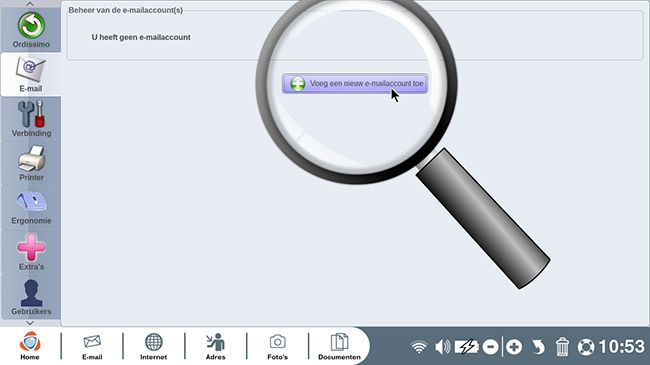Open the Gebruikers users section
This screenshot has height=365, width=650.
pos(31,297)
